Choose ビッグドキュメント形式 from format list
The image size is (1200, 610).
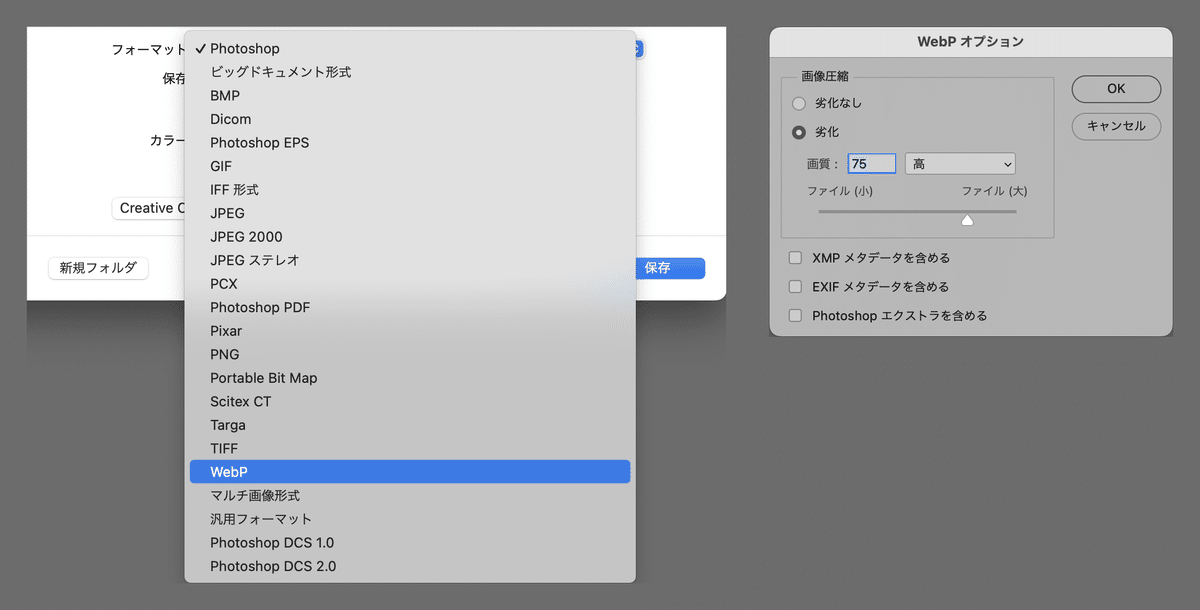410,72
